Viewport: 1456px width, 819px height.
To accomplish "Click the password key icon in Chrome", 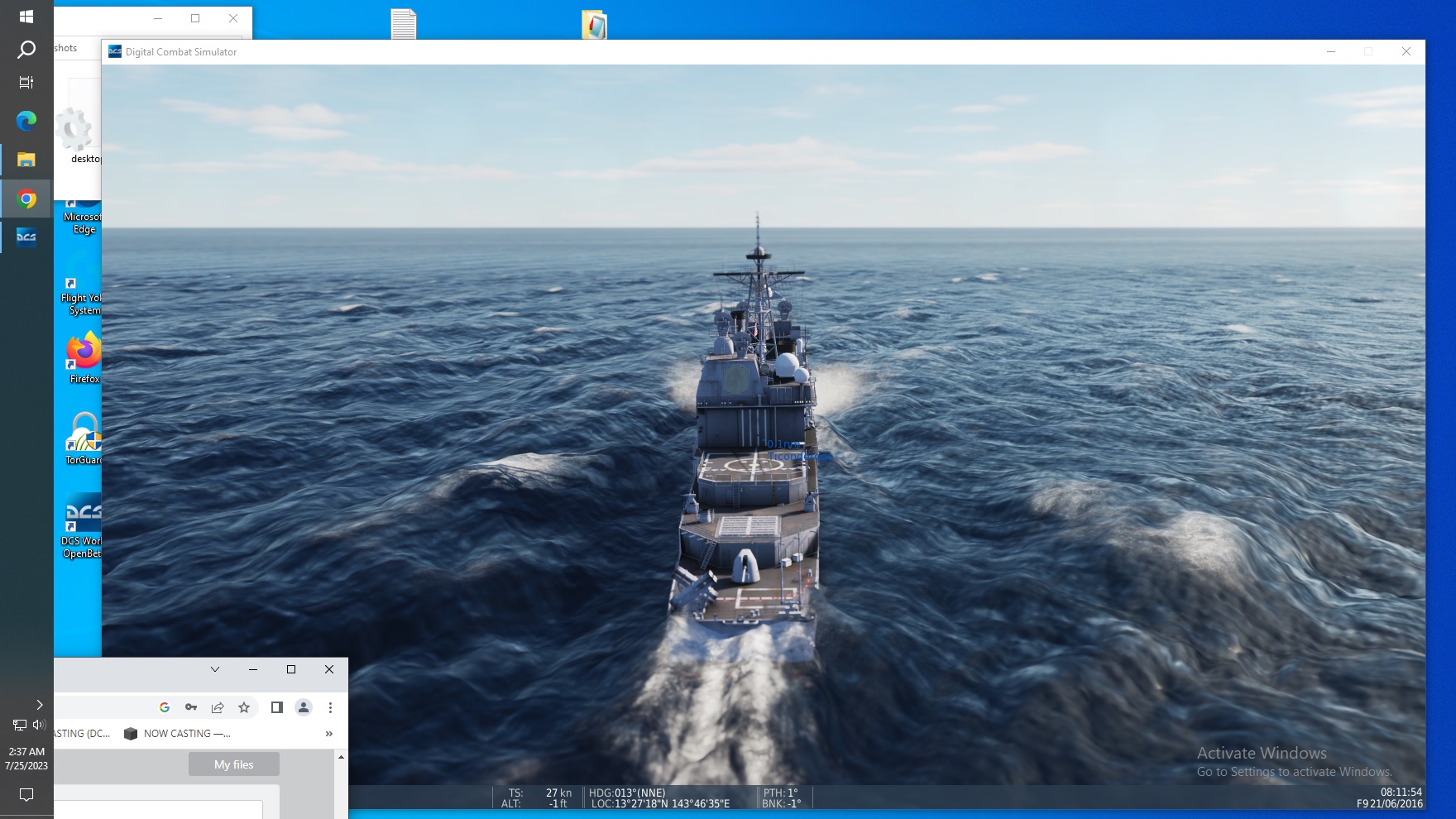I will (191, 707).
